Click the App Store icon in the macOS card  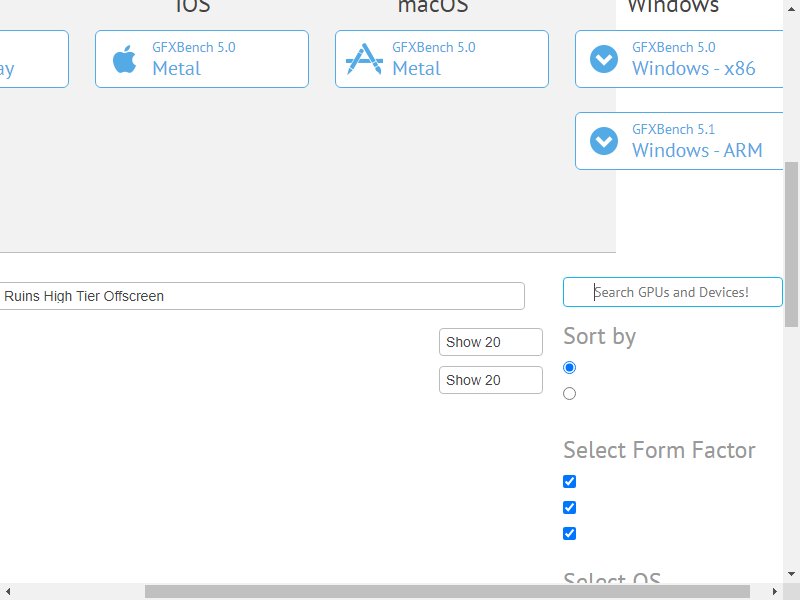click(364, 59)
